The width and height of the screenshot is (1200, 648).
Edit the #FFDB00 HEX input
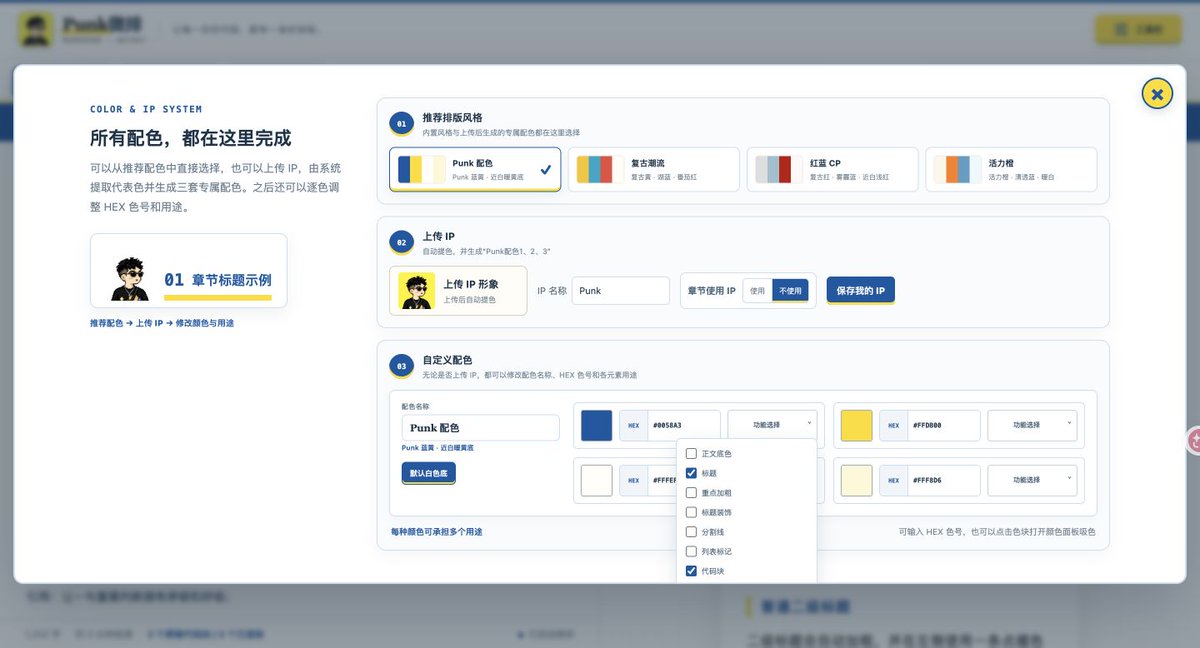(944, 425)
